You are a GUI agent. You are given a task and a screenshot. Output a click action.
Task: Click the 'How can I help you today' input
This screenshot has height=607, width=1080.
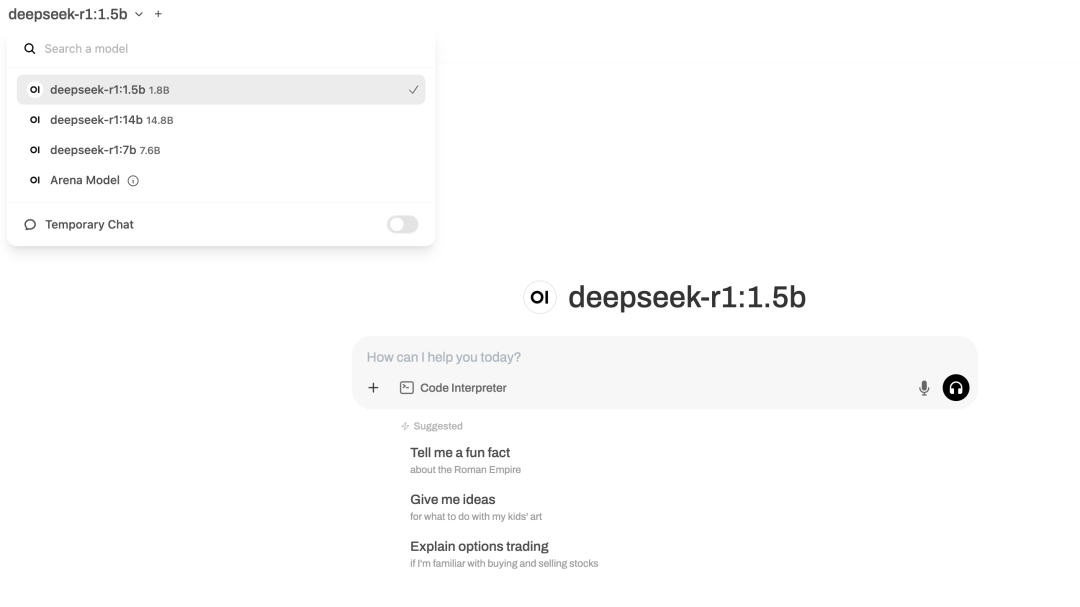(x=640, y=357)
